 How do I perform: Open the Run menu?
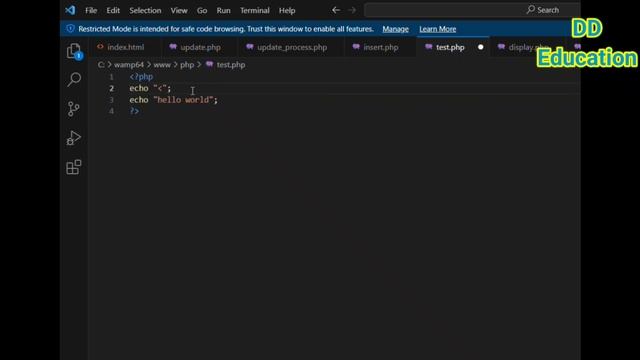(x=223, y=11)
